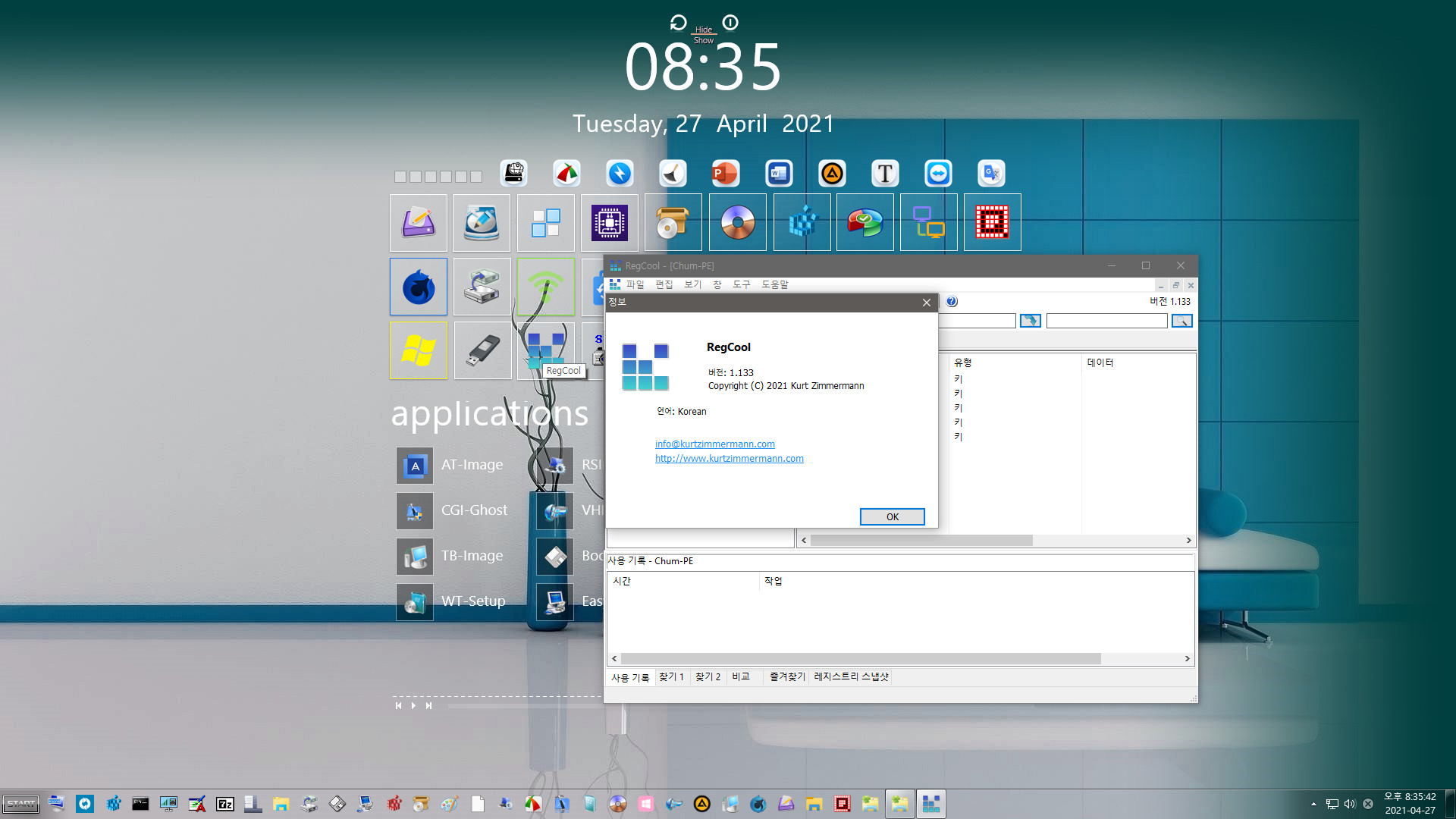Open the disk globe launcher icon
This screenshot has width=1456, height=819.
coord(513,174)
